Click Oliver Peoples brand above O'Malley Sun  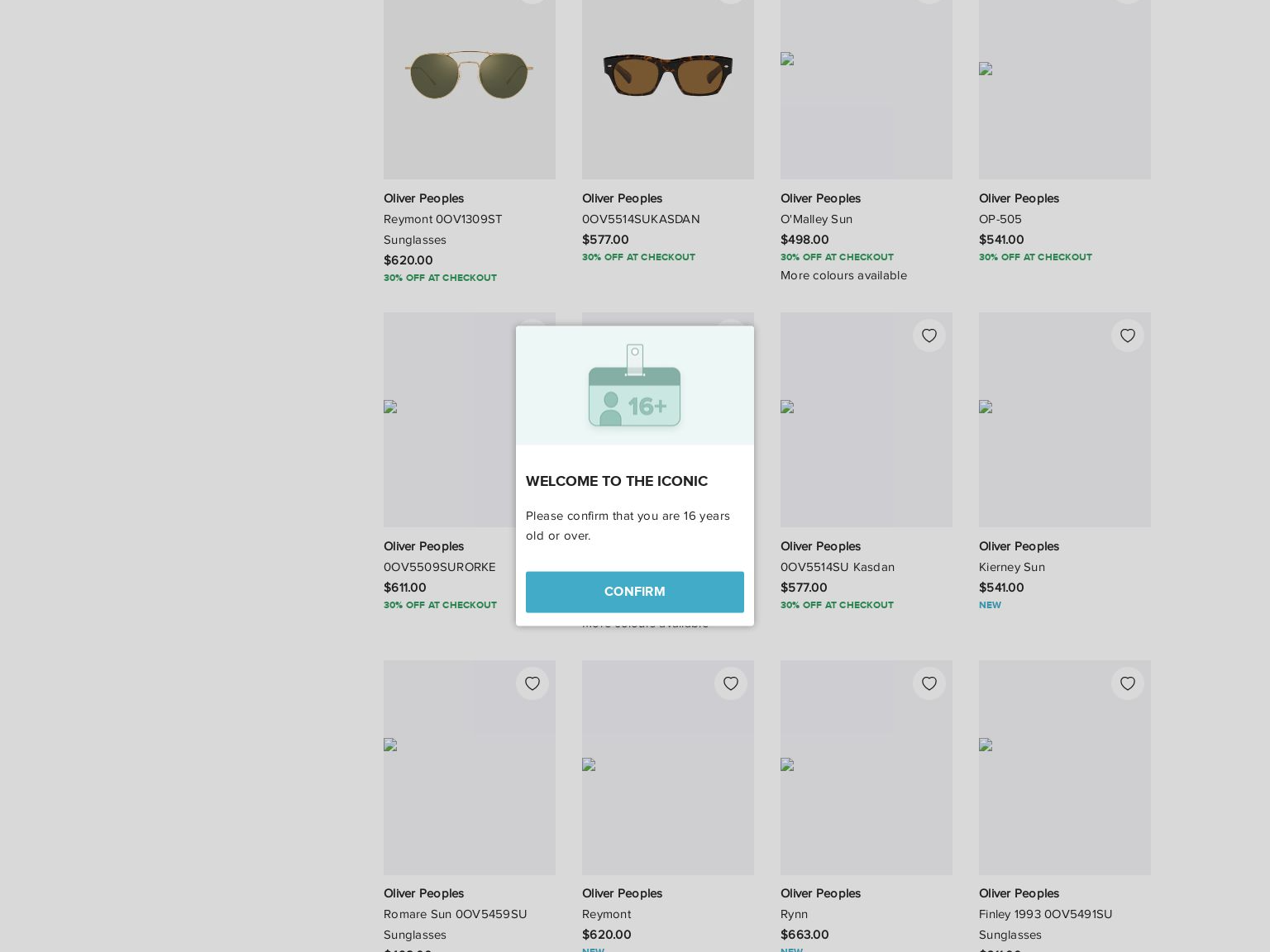[x=820, y=198]
